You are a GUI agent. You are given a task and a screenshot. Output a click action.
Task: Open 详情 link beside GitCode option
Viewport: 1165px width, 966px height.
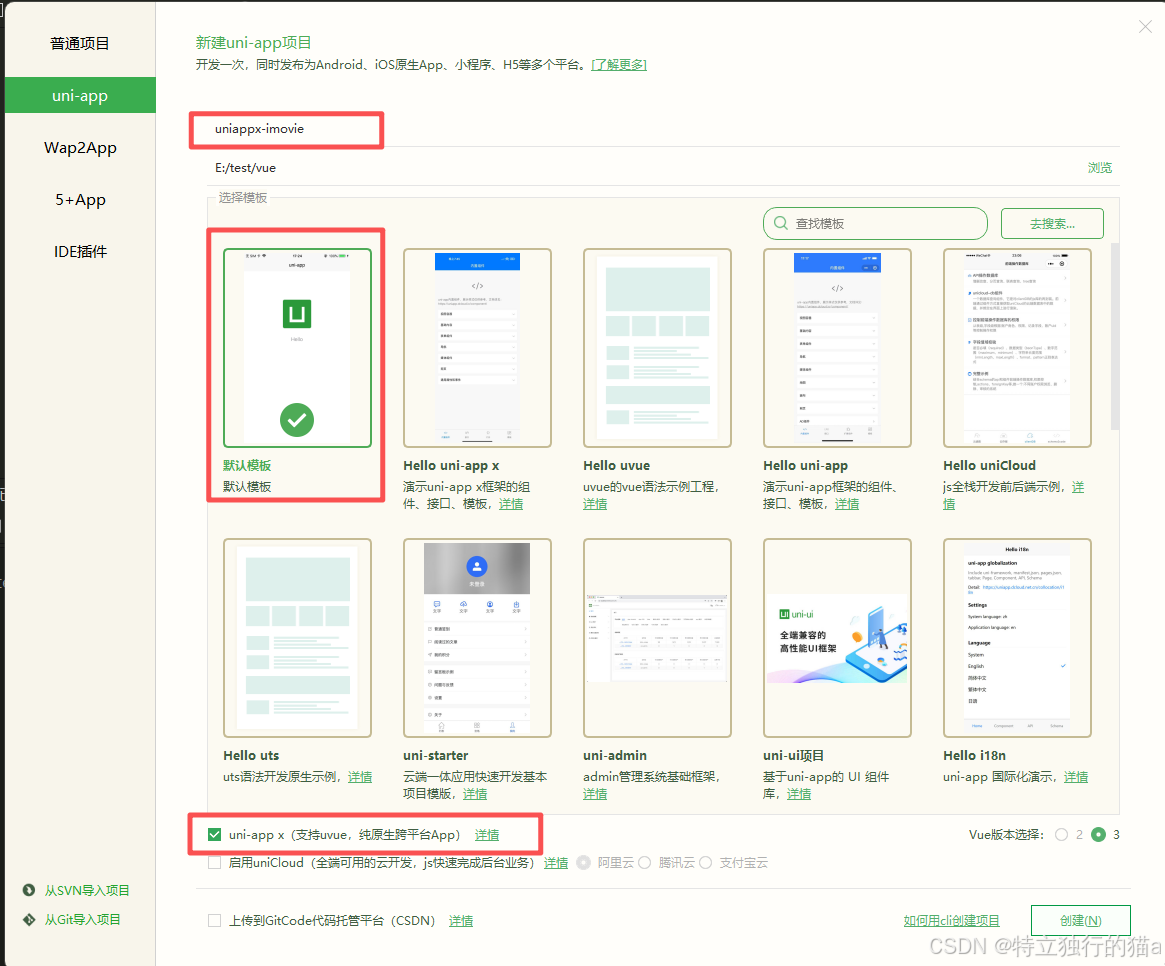[x=461, y=921]
